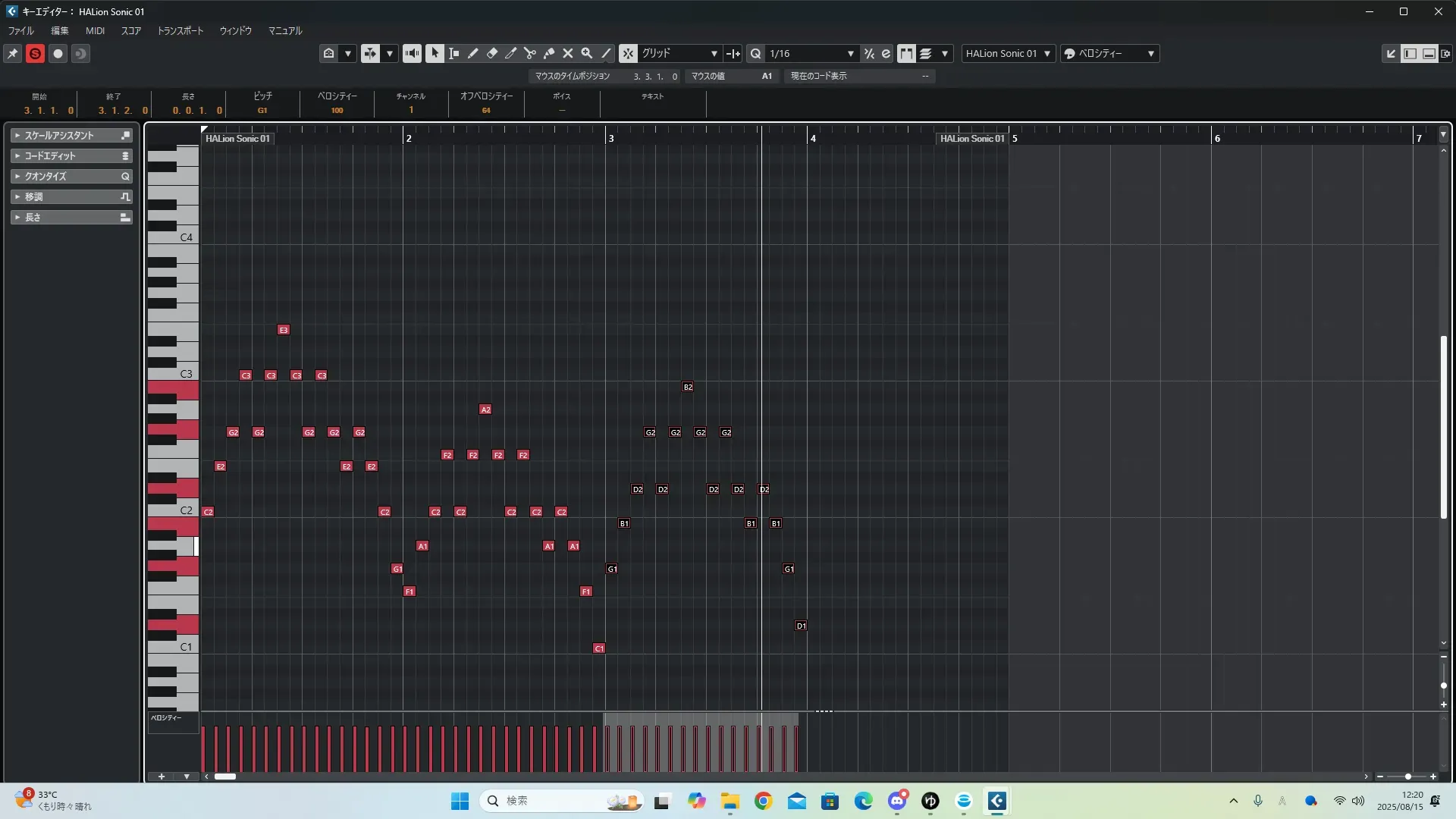Click the E3 note in the grid

pos(283,330)
